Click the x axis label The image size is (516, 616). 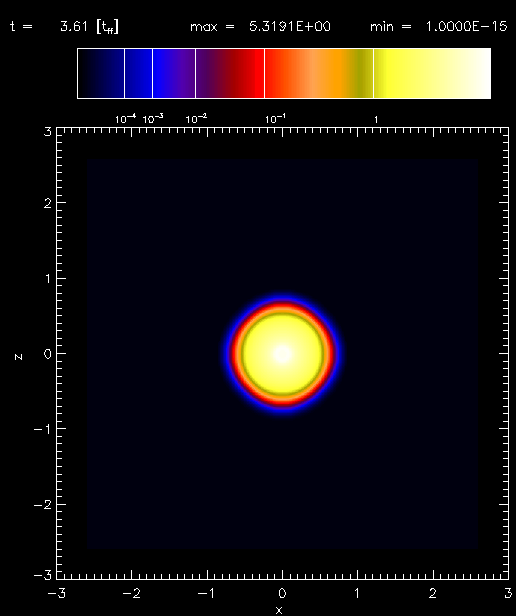pos(279,610)
